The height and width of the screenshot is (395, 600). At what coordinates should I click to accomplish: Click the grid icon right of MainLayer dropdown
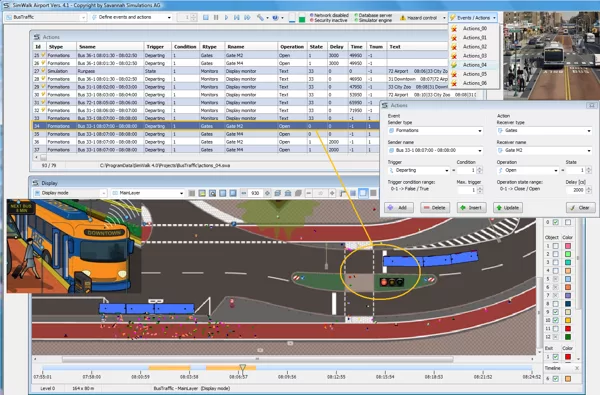pyautogui.click(x=192, y=193)
